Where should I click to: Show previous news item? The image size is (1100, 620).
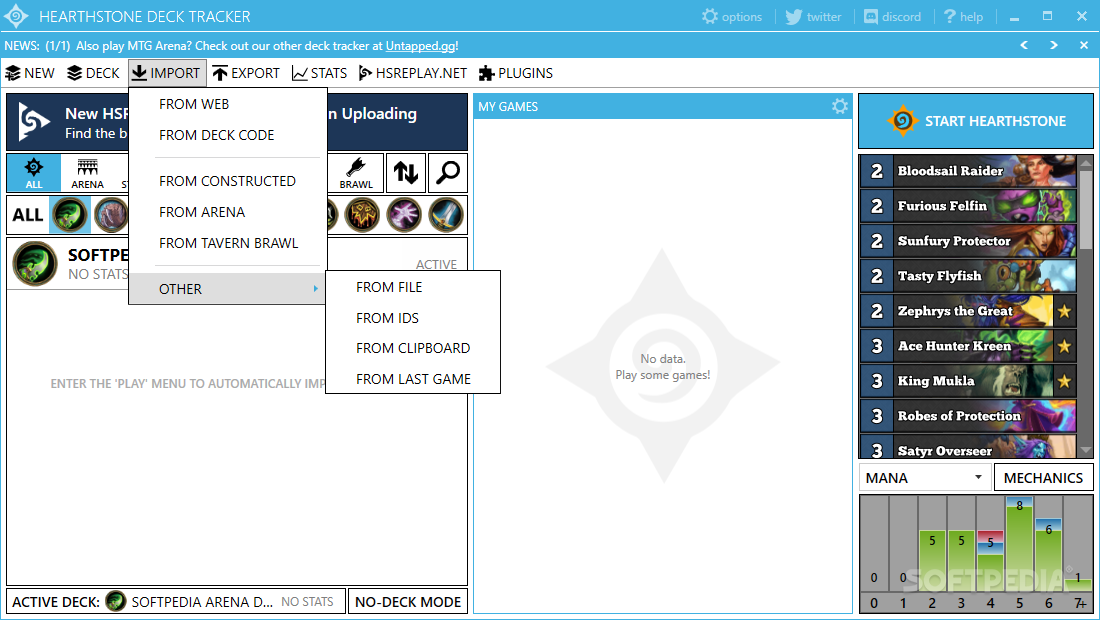point(1024,45)
